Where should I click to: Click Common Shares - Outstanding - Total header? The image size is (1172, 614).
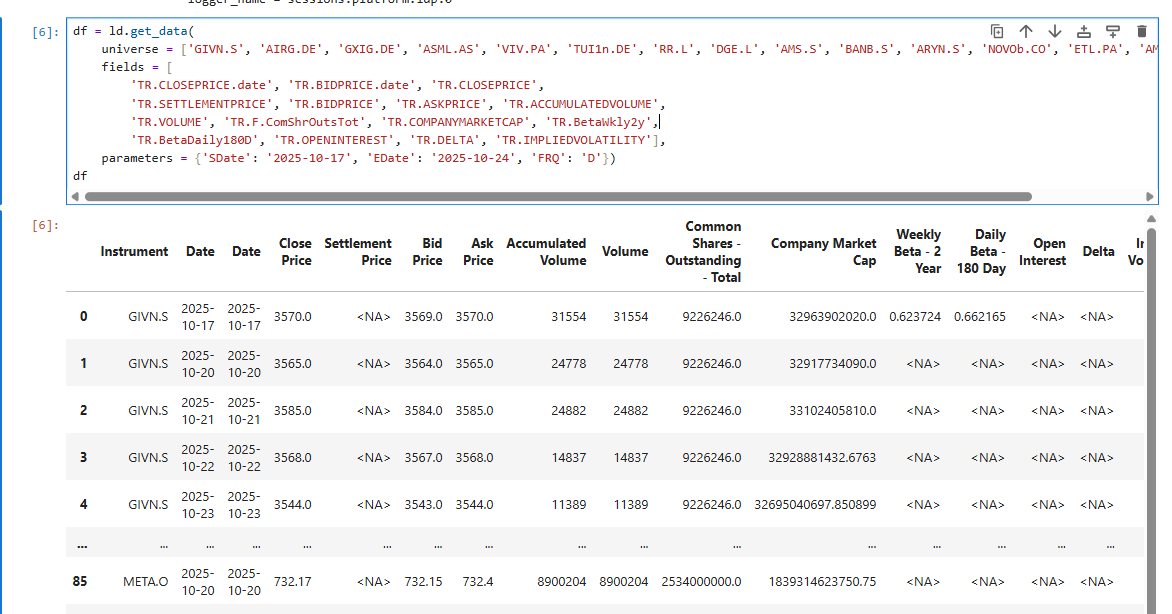tap(703, 252)
